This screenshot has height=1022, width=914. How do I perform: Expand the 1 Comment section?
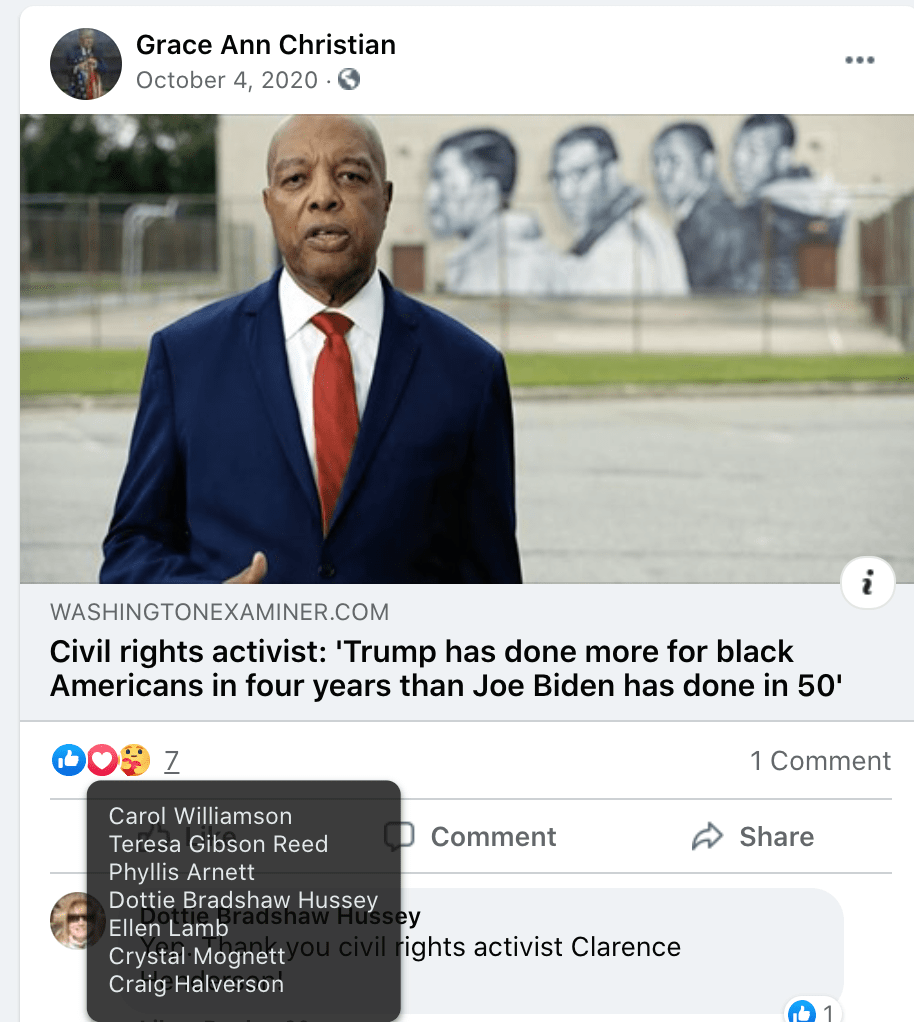tap(820, 761)
